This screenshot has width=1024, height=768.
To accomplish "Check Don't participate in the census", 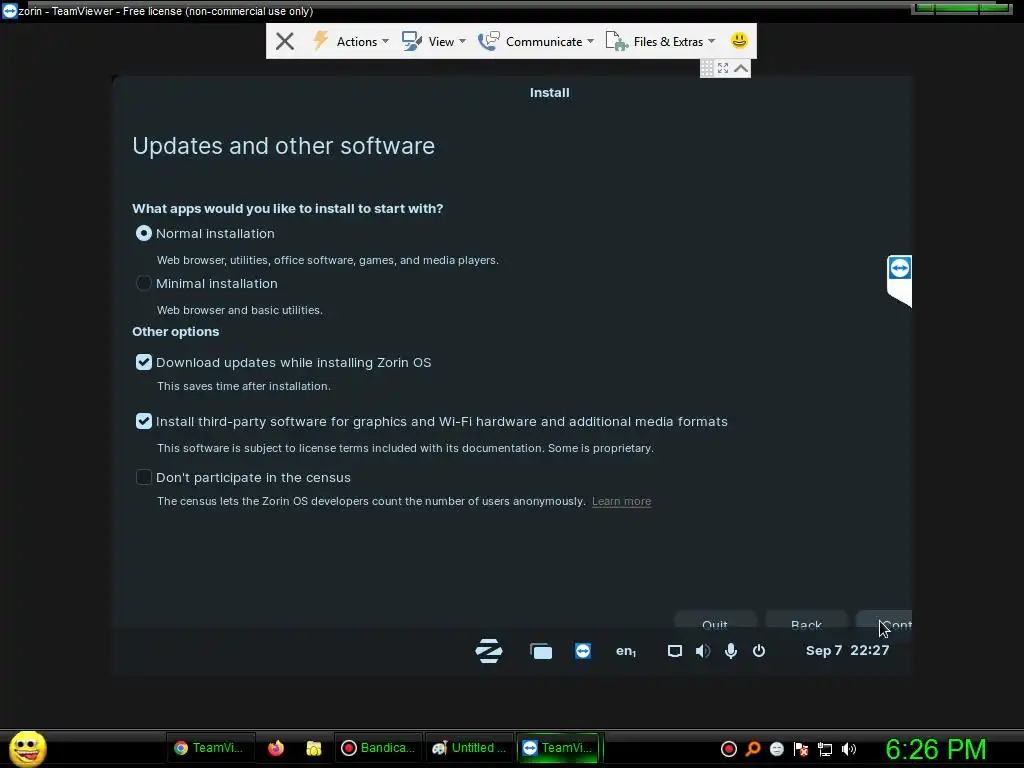I will [x=144, y=477].
